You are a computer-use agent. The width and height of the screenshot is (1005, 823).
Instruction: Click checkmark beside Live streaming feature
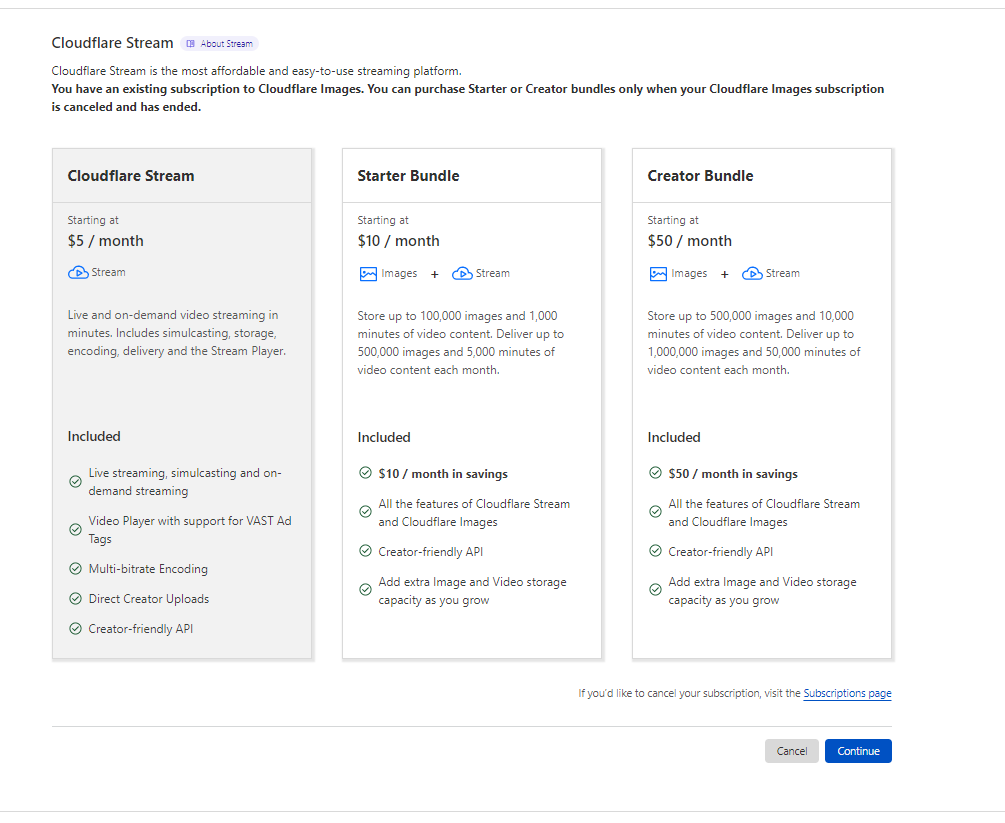coord(75,481)
